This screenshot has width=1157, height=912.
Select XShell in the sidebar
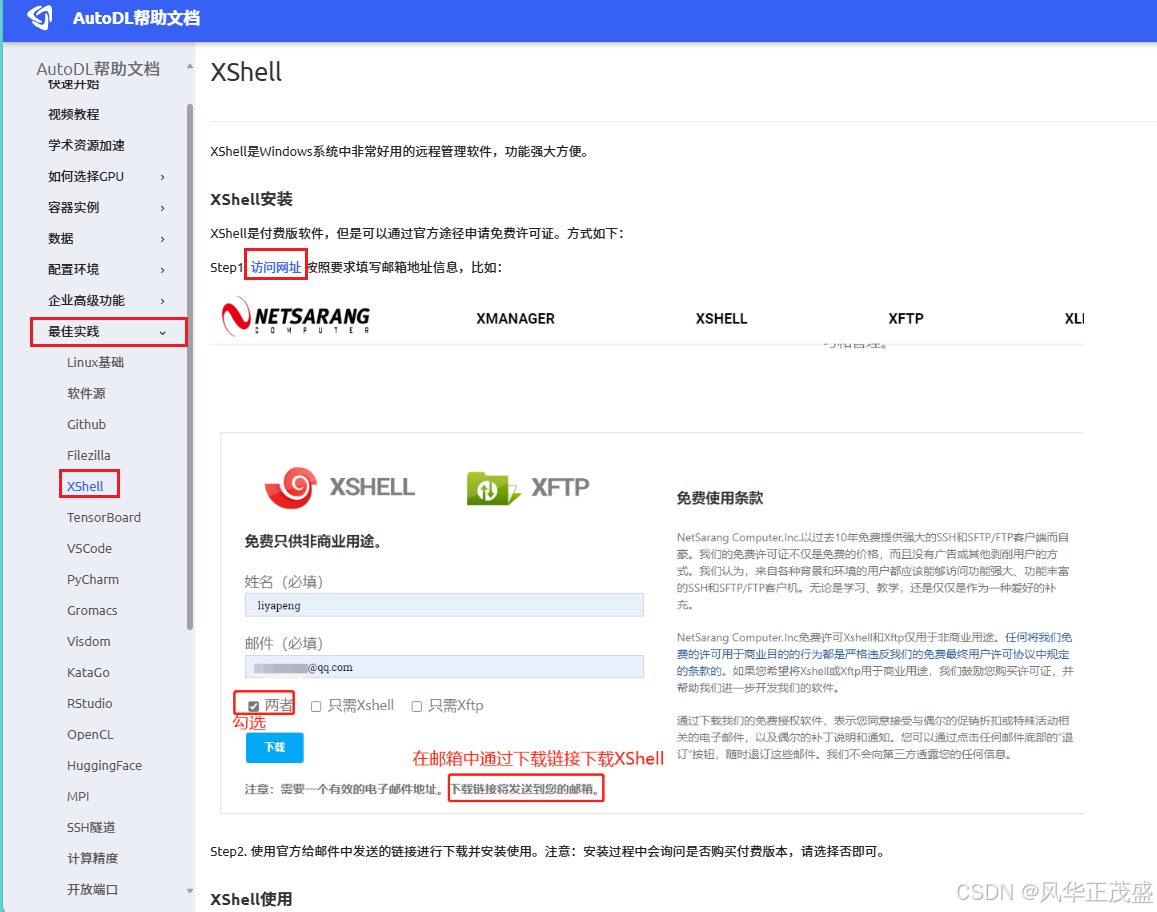coord(87,486)
